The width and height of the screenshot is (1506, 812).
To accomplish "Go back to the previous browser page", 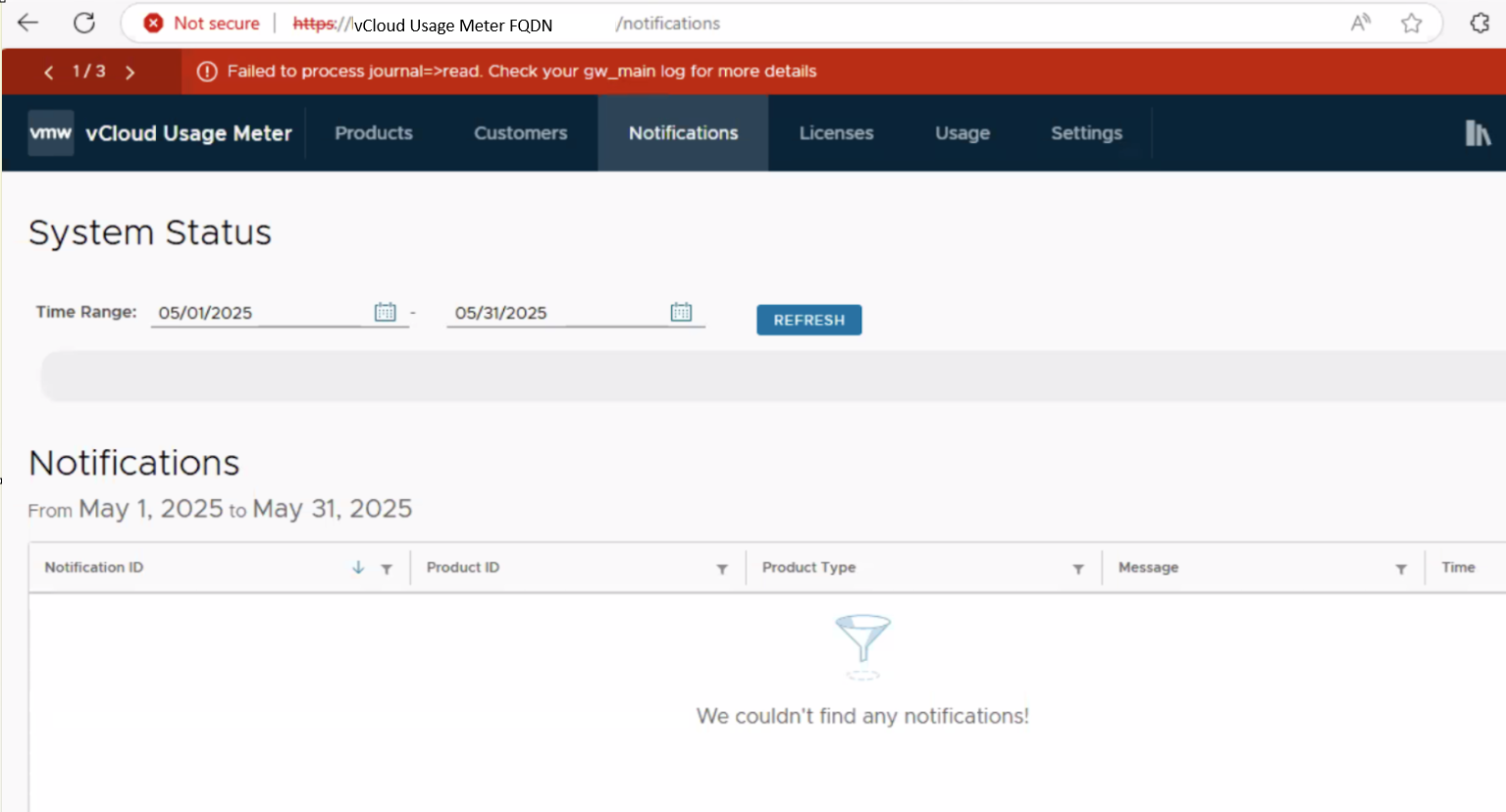I will pos(28,23).
